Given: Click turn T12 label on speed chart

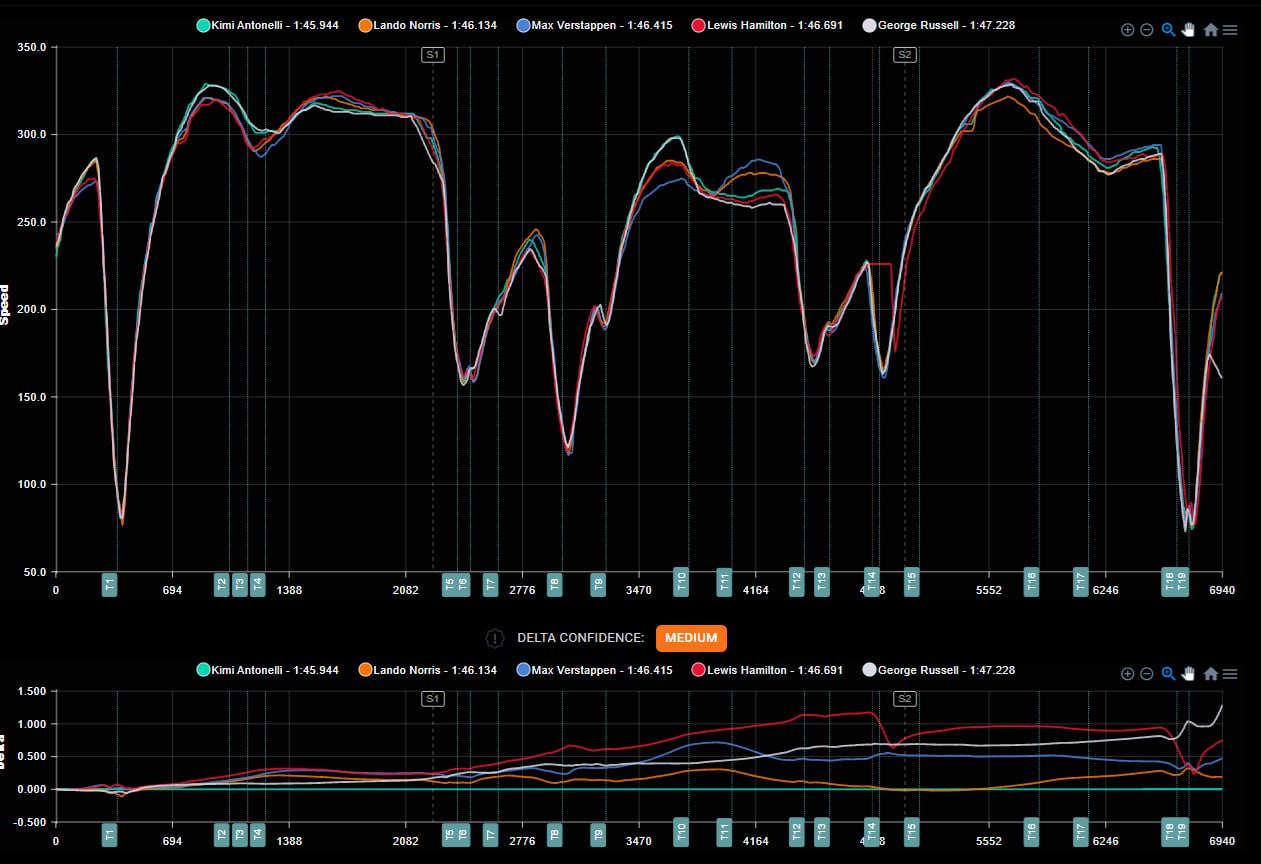Looking at the screenshot, I should point(797,581).
